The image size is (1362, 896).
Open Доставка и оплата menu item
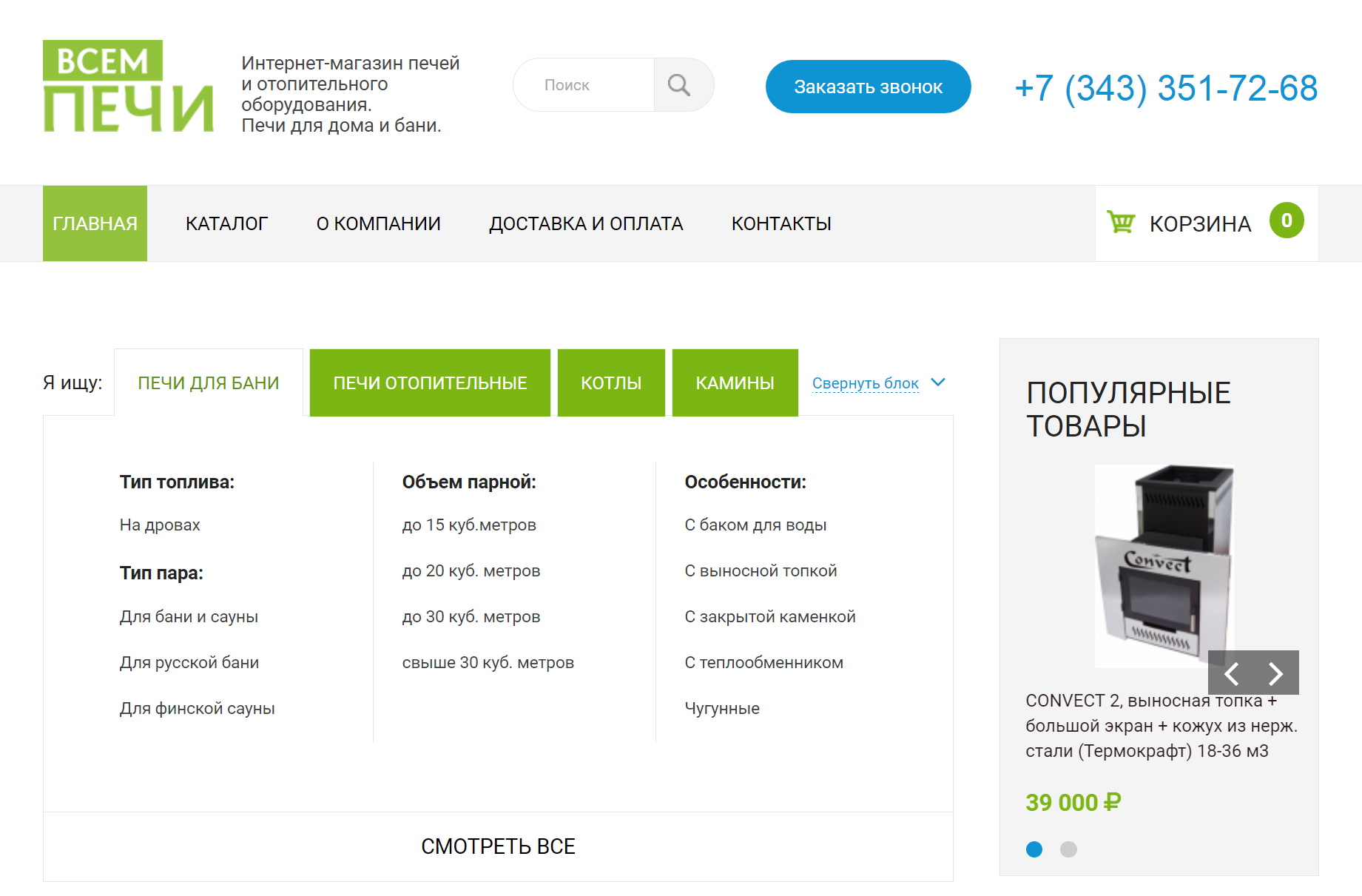(x=586, y=223)
